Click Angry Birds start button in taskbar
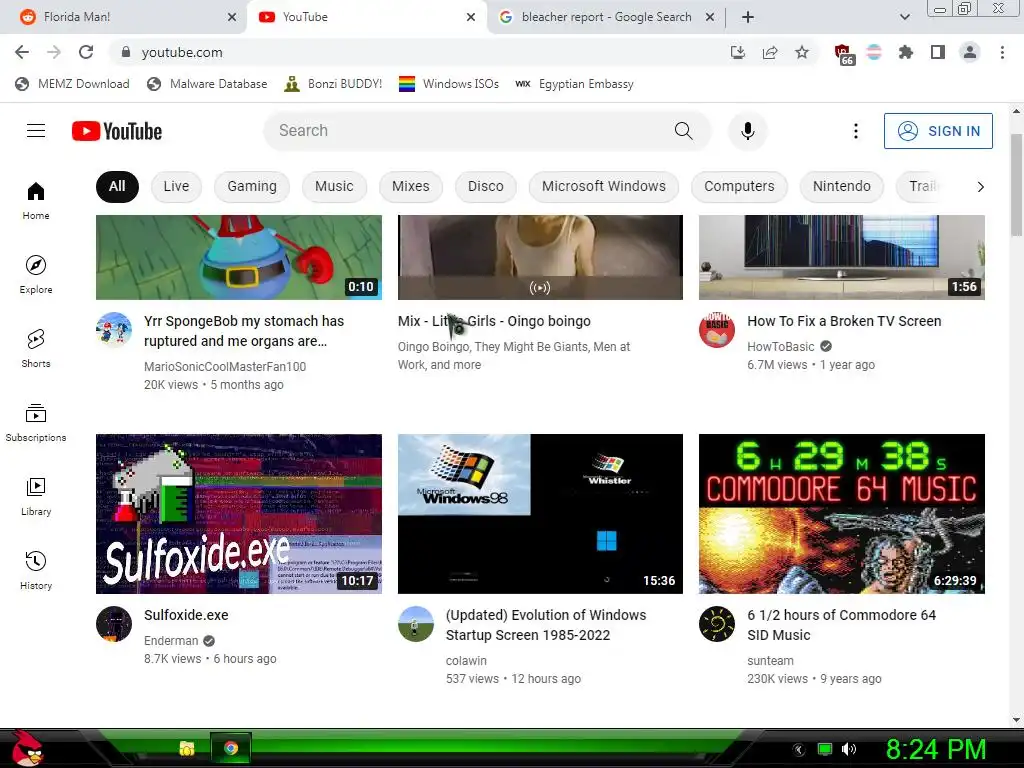This screenshot has width=1024, height=768. 27,748
